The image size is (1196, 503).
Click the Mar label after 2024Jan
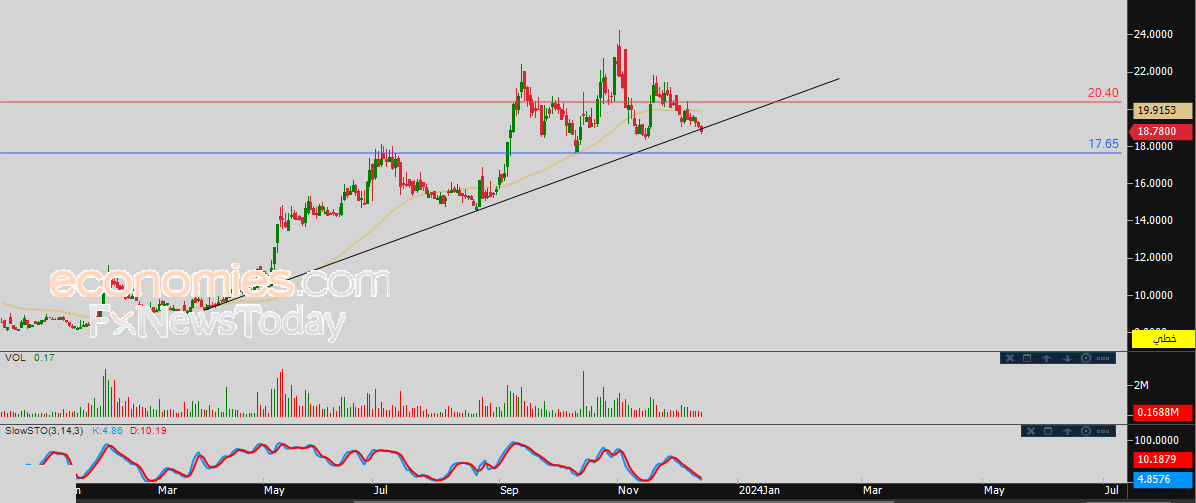(x=875, y=489)
